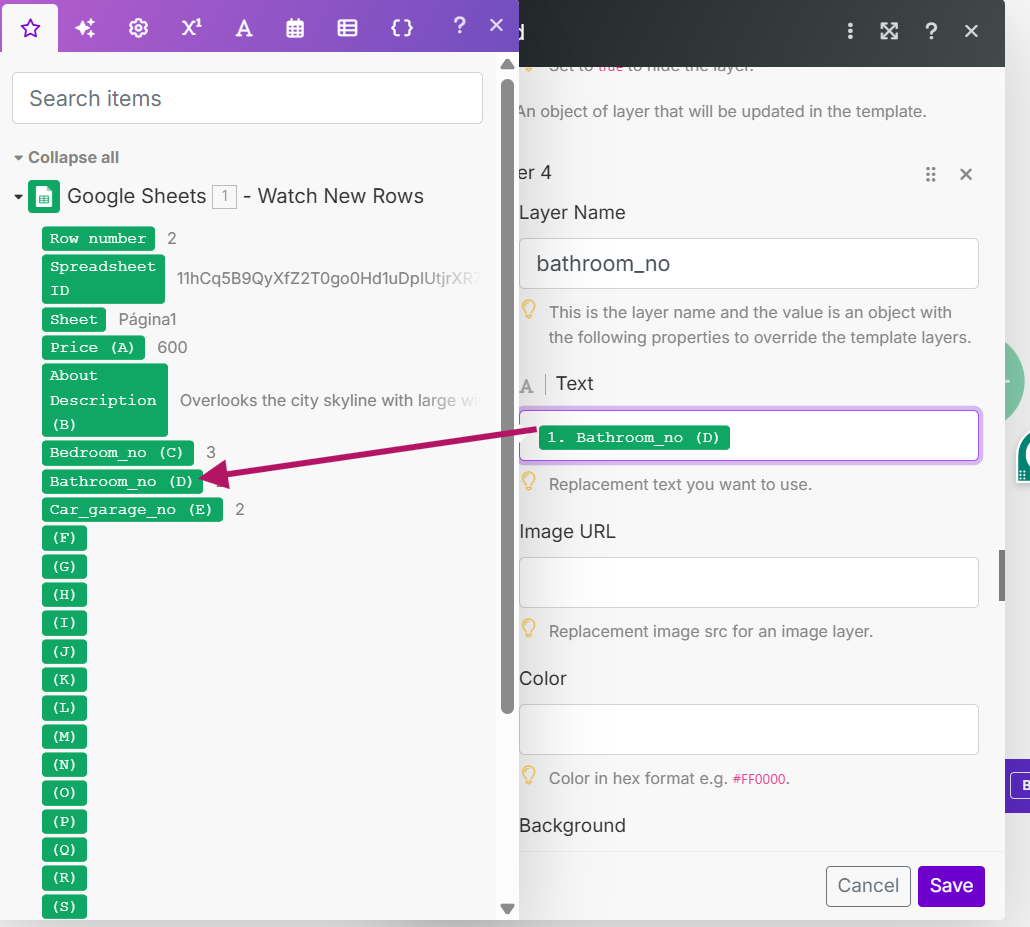Click the Image URL input field
The image size is (1030, 927).
pyautogui.click(x=749, y=583)
